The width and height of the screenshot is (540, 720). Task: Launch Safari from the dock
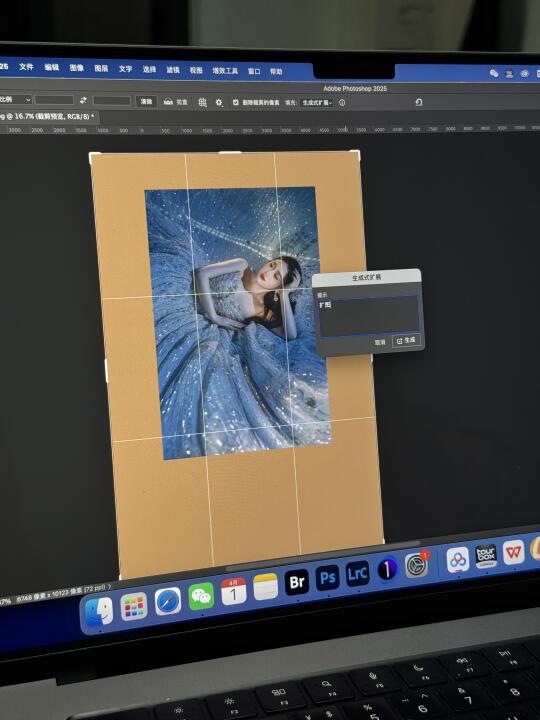coord(168,601)
